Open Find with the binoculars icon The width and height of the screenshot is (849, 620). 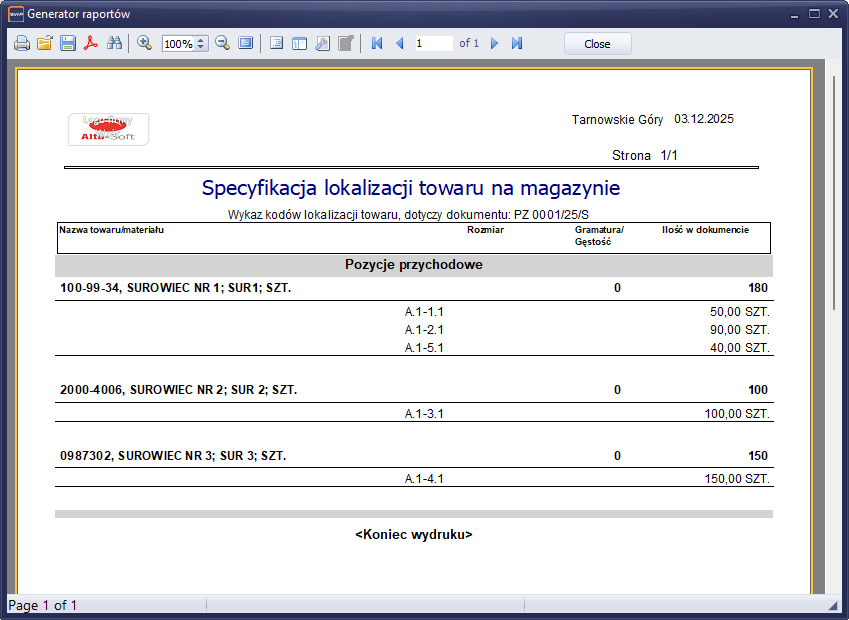pos(114,44)
